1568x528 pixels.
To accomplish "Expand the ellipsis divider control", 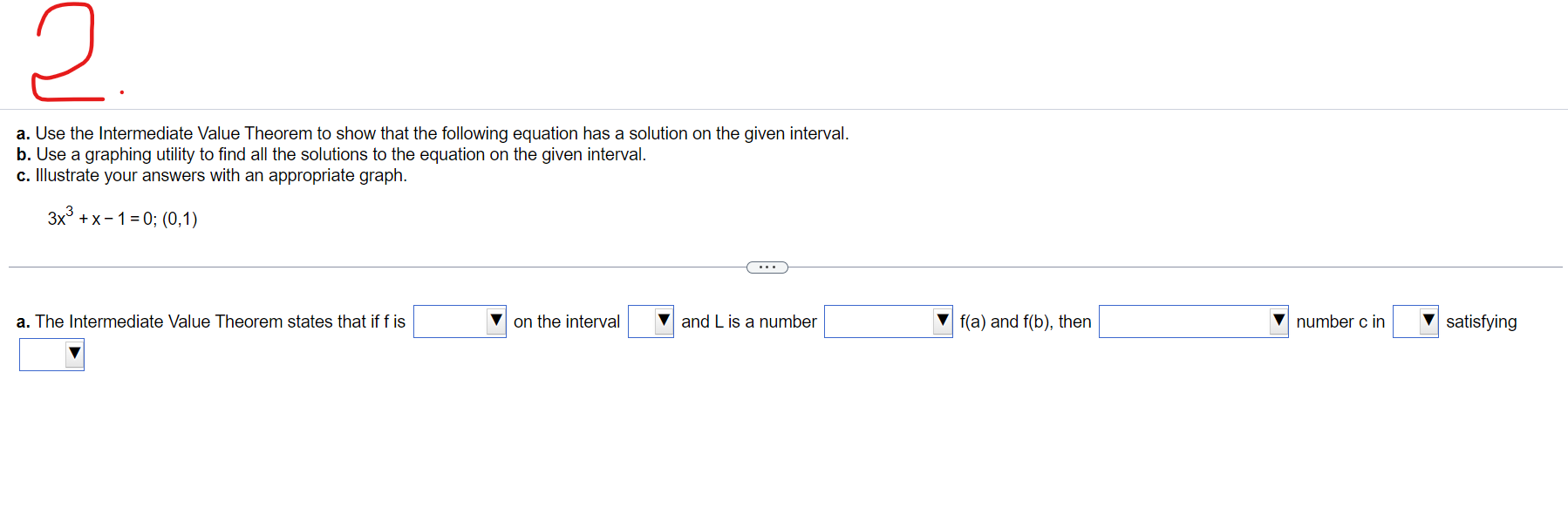I will point(767,267).
